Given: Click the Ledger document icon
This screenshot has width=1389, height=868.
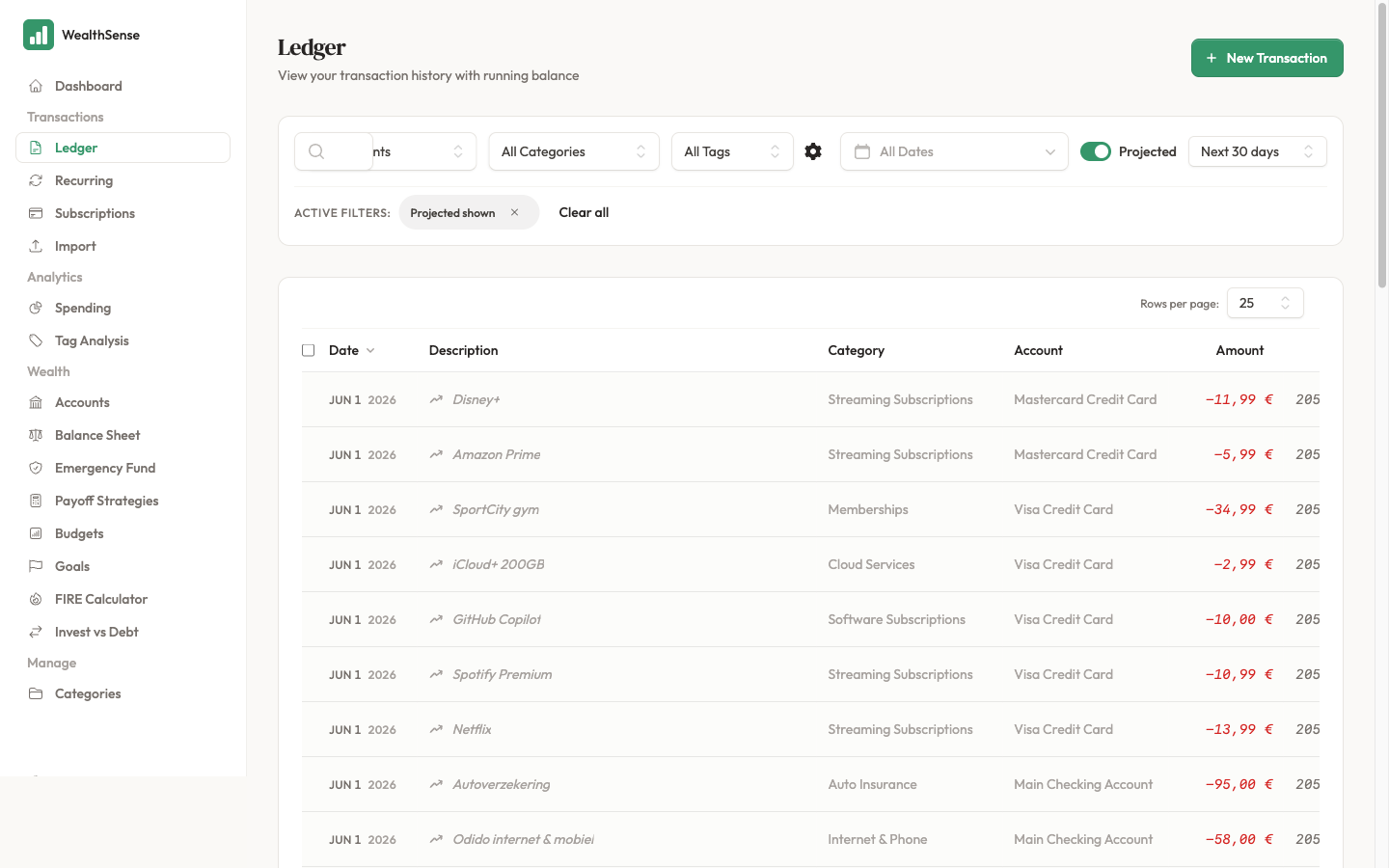Looking at the screenshot, I should tap(36, 148).
